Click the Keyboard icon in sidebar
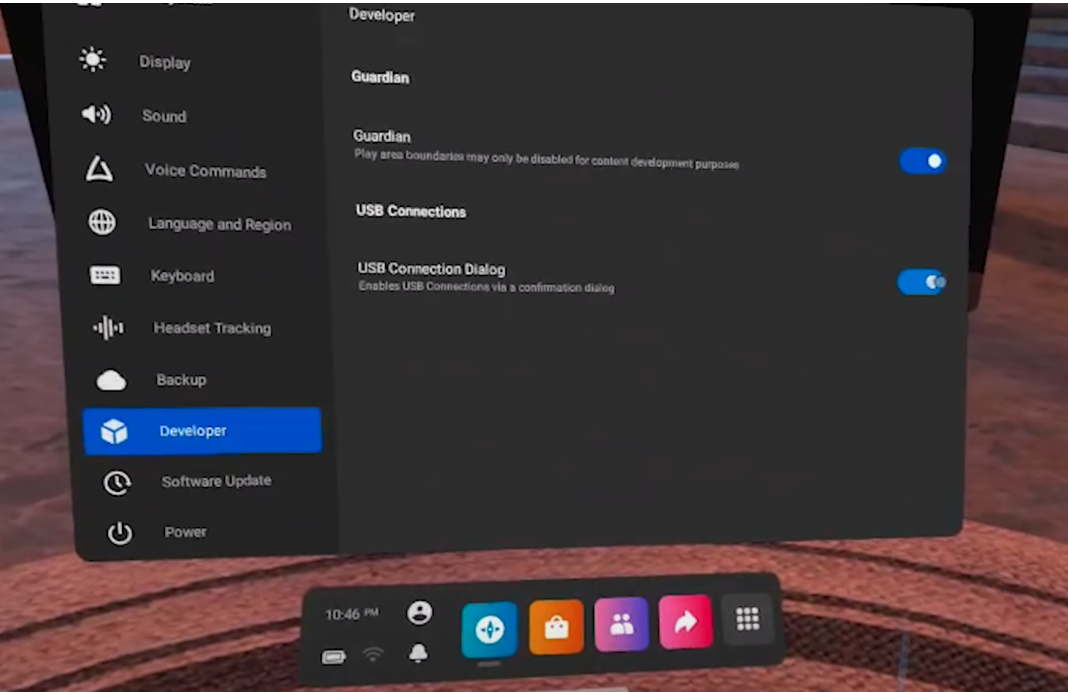Viewport: 1068px width, 692px height. 105,275
